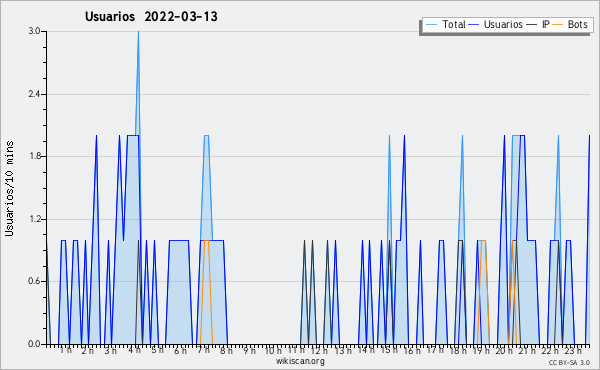Click the orange Bots legend line
Image resolution: width=600 pixels, height=370 pixels.
tap(558, 25)
